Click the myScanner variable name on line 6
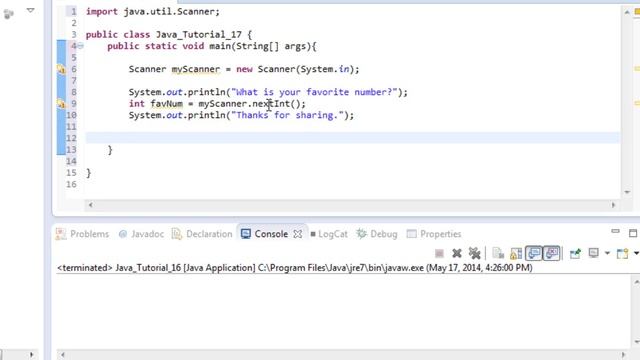 click(x=196, y=69)
